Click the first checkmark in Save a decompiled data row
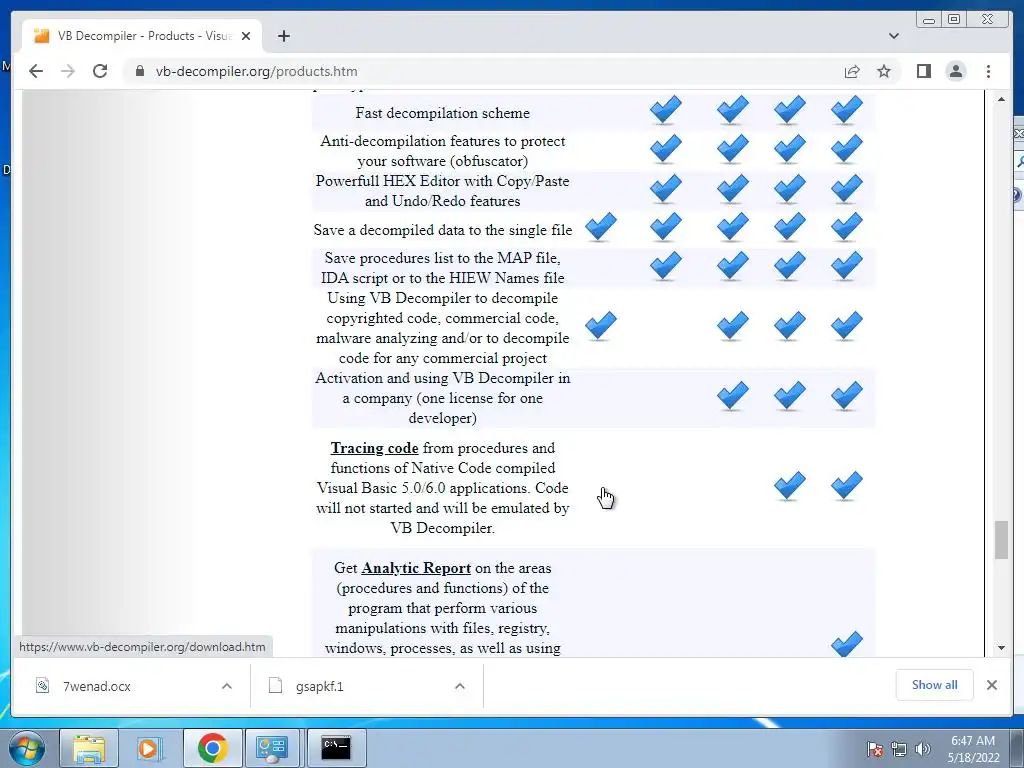Image resolution: width=1024 pixels, height=768 pixels. coord(601,227)
